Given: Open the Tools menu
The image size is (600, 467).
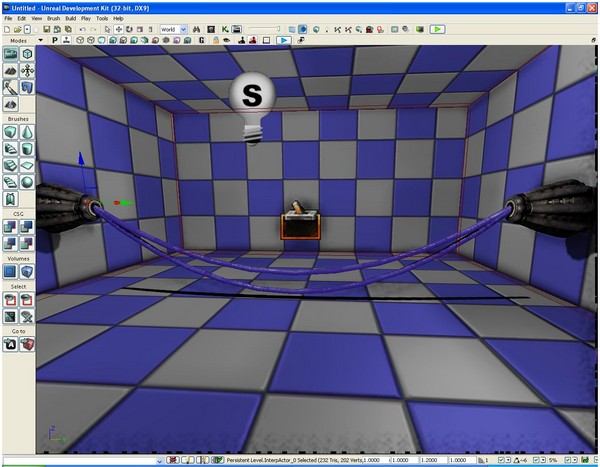Looking at the screenshot, I should pyautogui.click(x=102, y=18).
